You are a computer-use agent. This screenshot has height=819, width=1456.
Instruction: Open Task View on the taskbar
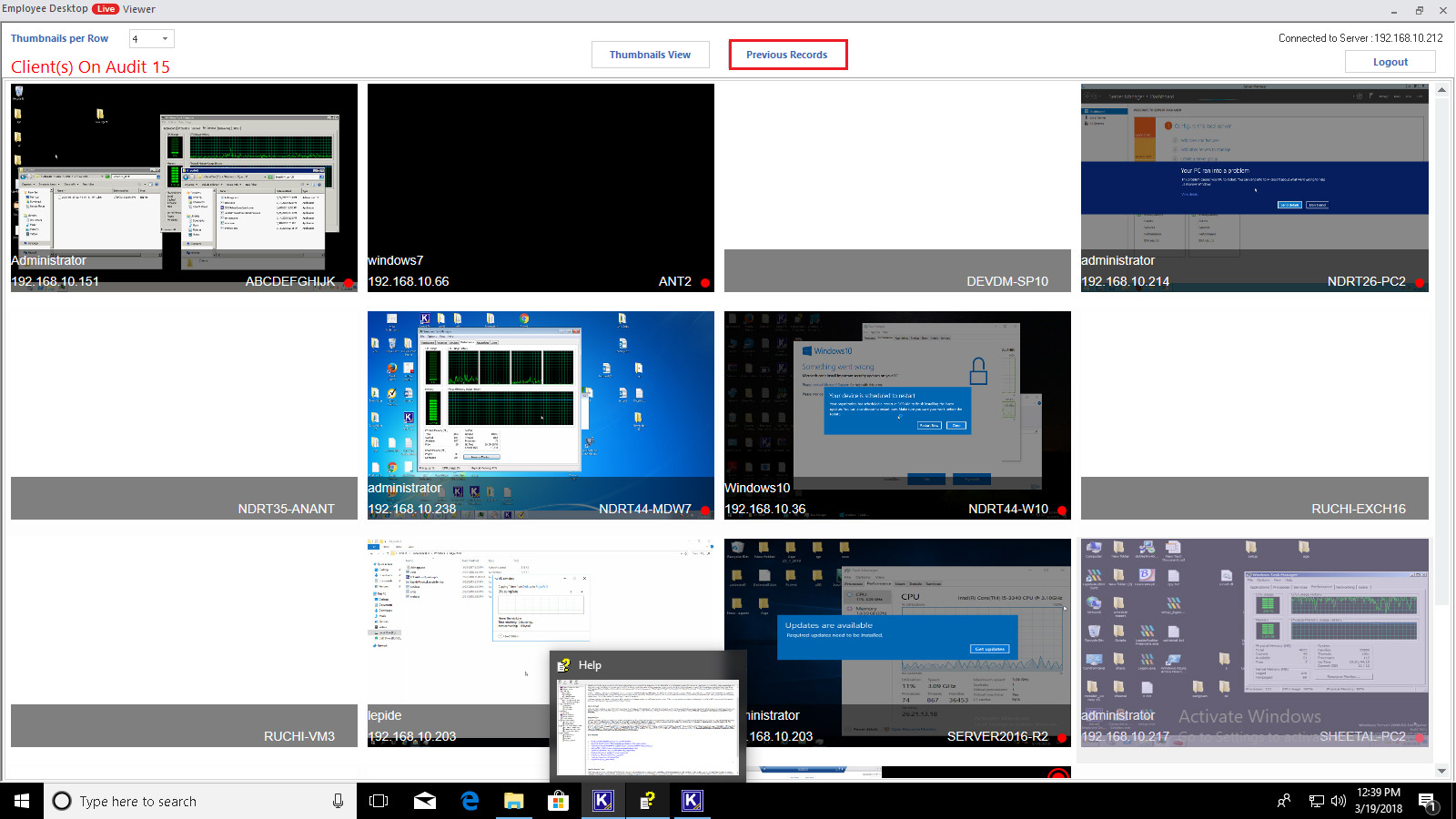(378, 801)
